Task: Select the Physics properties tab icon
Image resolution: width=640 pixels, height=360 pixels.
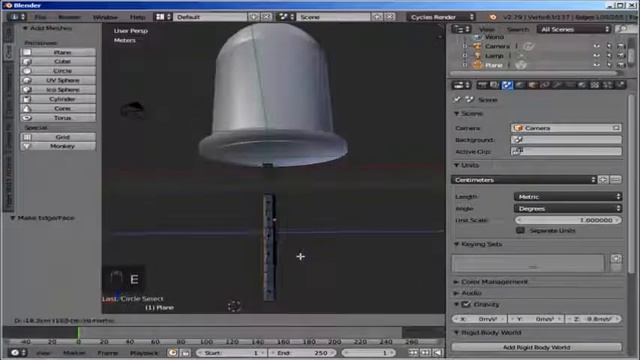Action: click(620, 85)
